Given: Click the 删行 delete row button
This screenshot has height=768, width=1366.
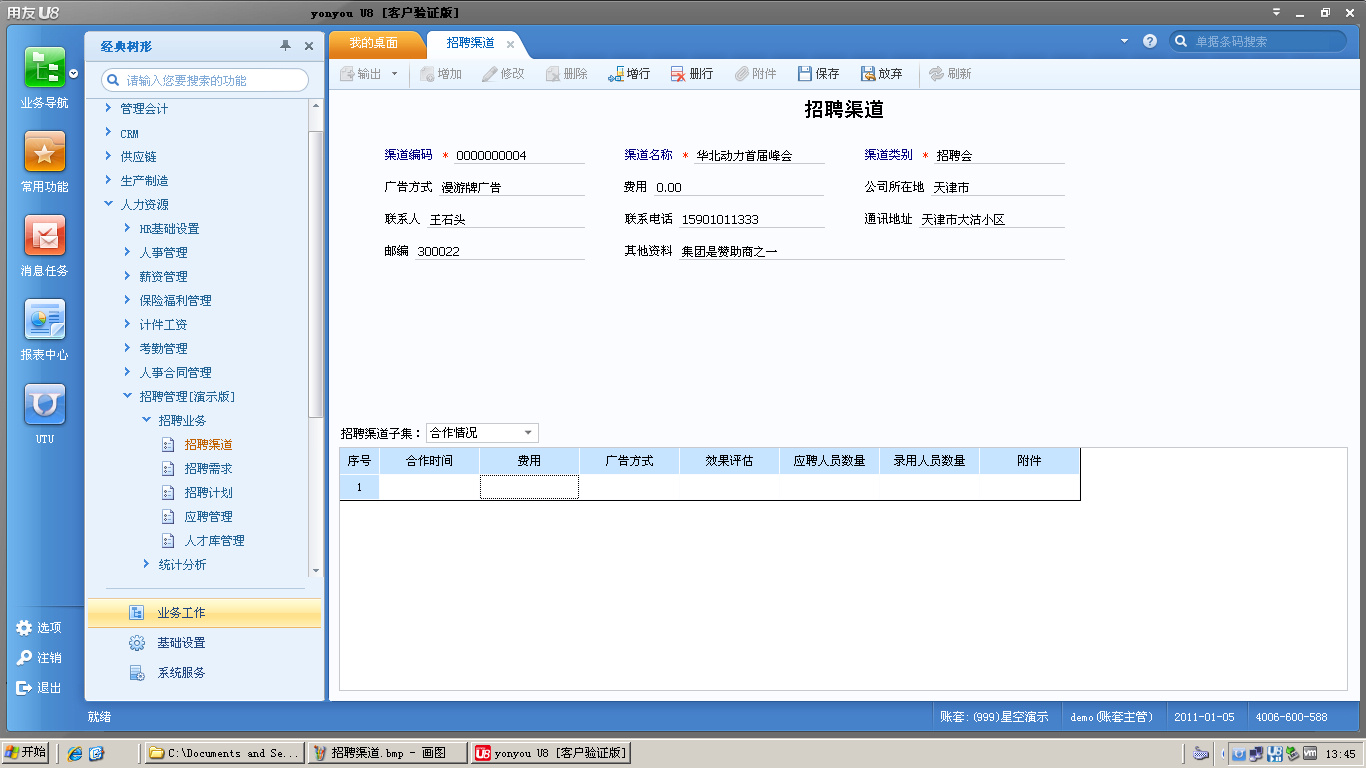Looking at the screenshot, I should [x=692, y=74].
